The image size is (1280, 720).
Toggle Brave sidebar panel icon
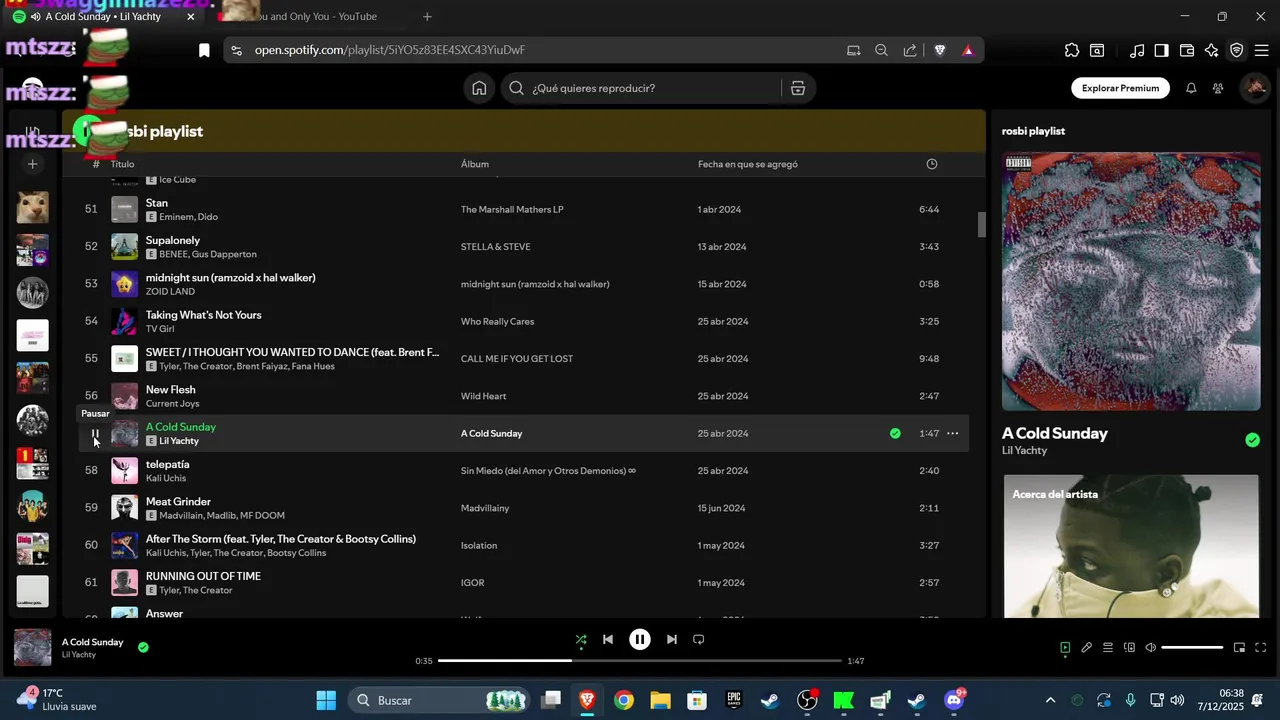click(x=1161, y=50)
